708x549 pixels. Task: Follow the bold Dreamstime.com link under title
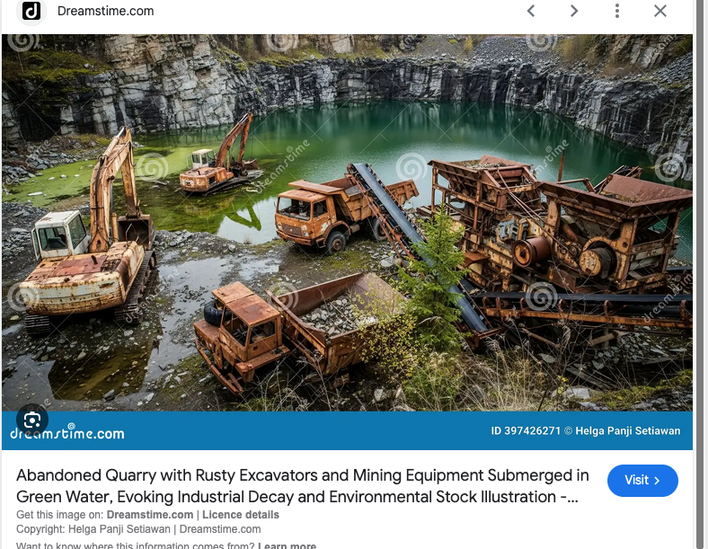coord(150,515)
